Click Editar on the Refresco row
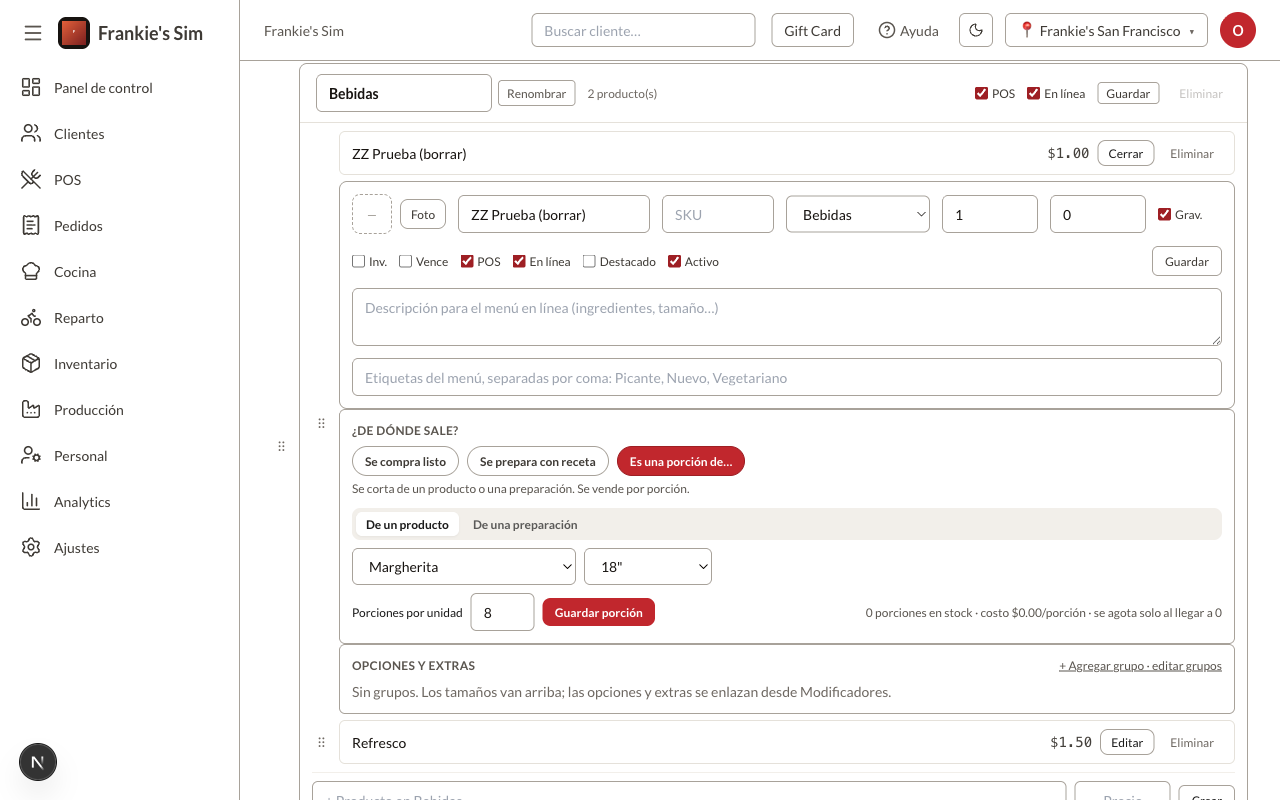The image size is (1280, 800). point(1127,743)
